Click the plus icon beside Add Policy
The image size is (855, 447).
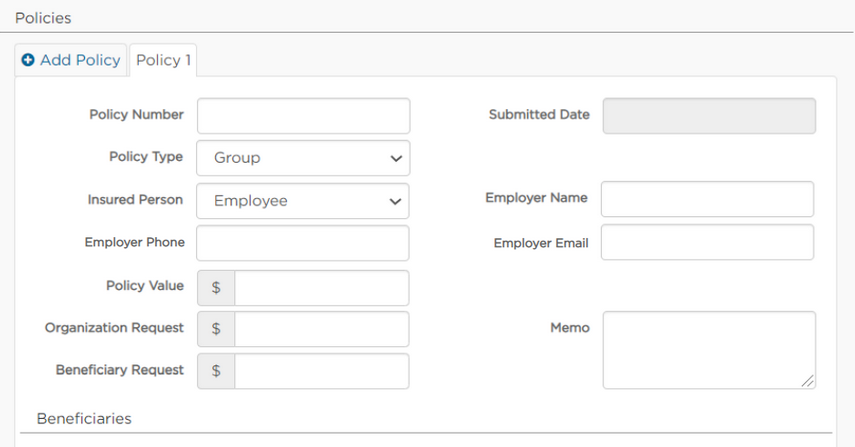pyautogui.click(x=28, y=60)
